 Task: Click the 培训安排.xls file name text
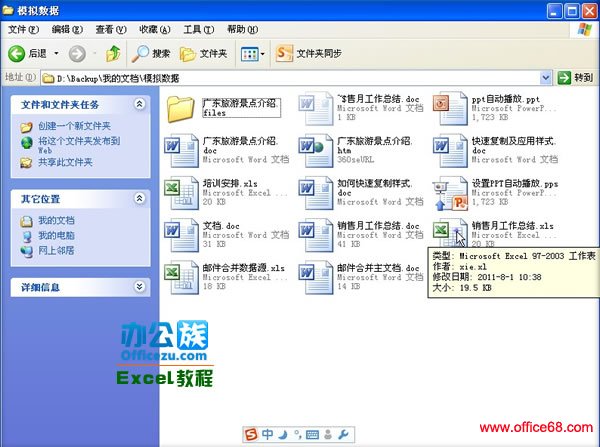(230, 183)
